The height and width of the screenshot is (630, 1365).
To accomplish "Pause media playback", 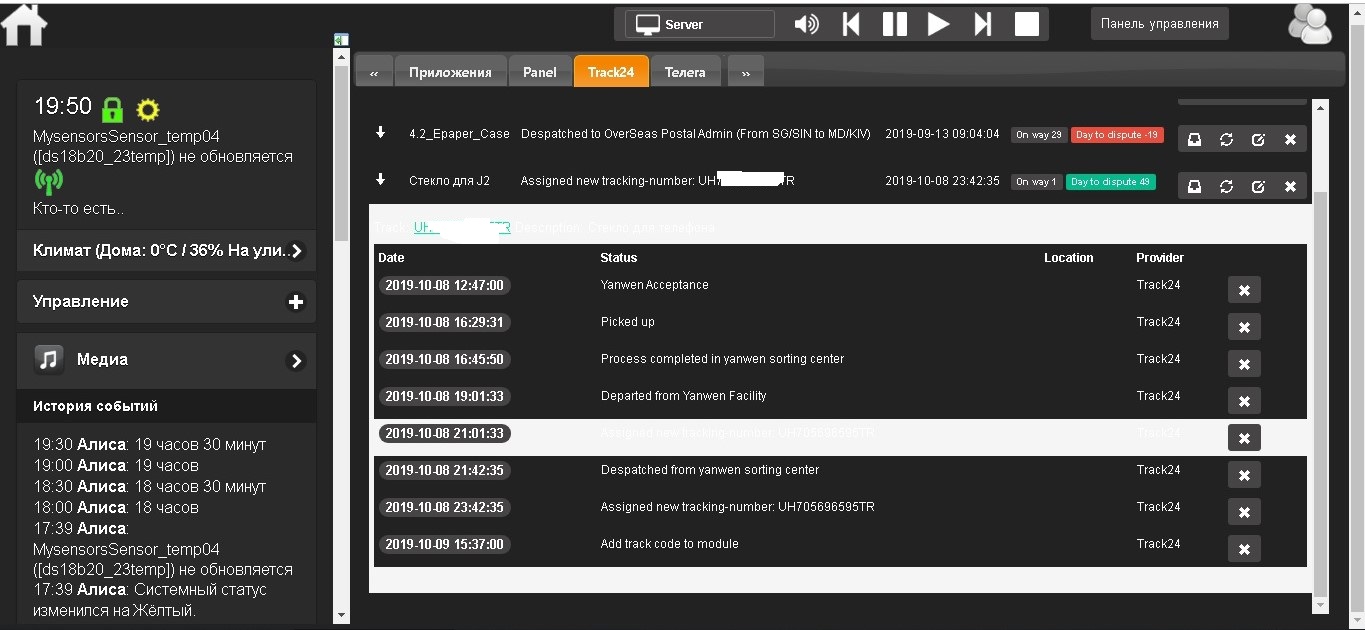I will [x=895, y=24].
